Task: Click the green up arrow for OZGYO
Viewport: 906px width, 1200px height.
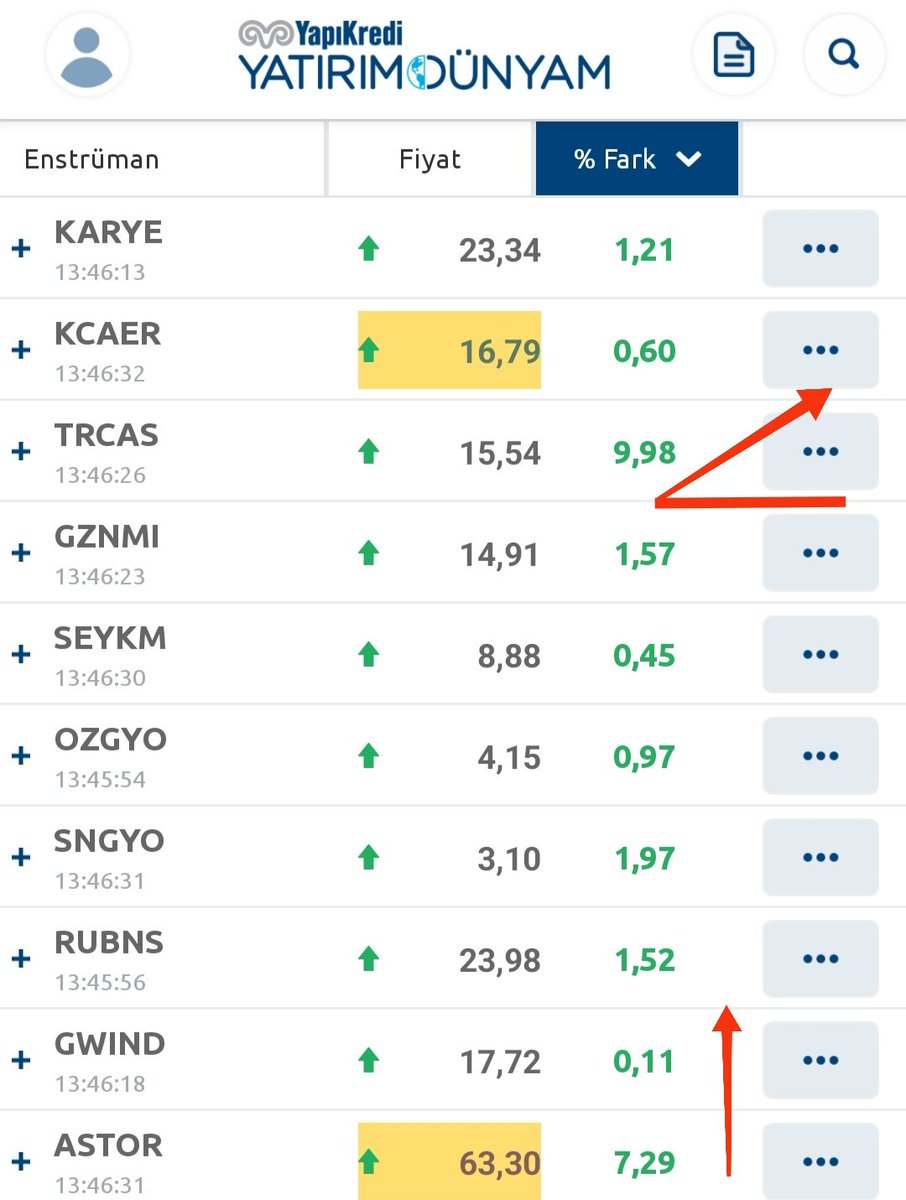Action: [369, 756]
